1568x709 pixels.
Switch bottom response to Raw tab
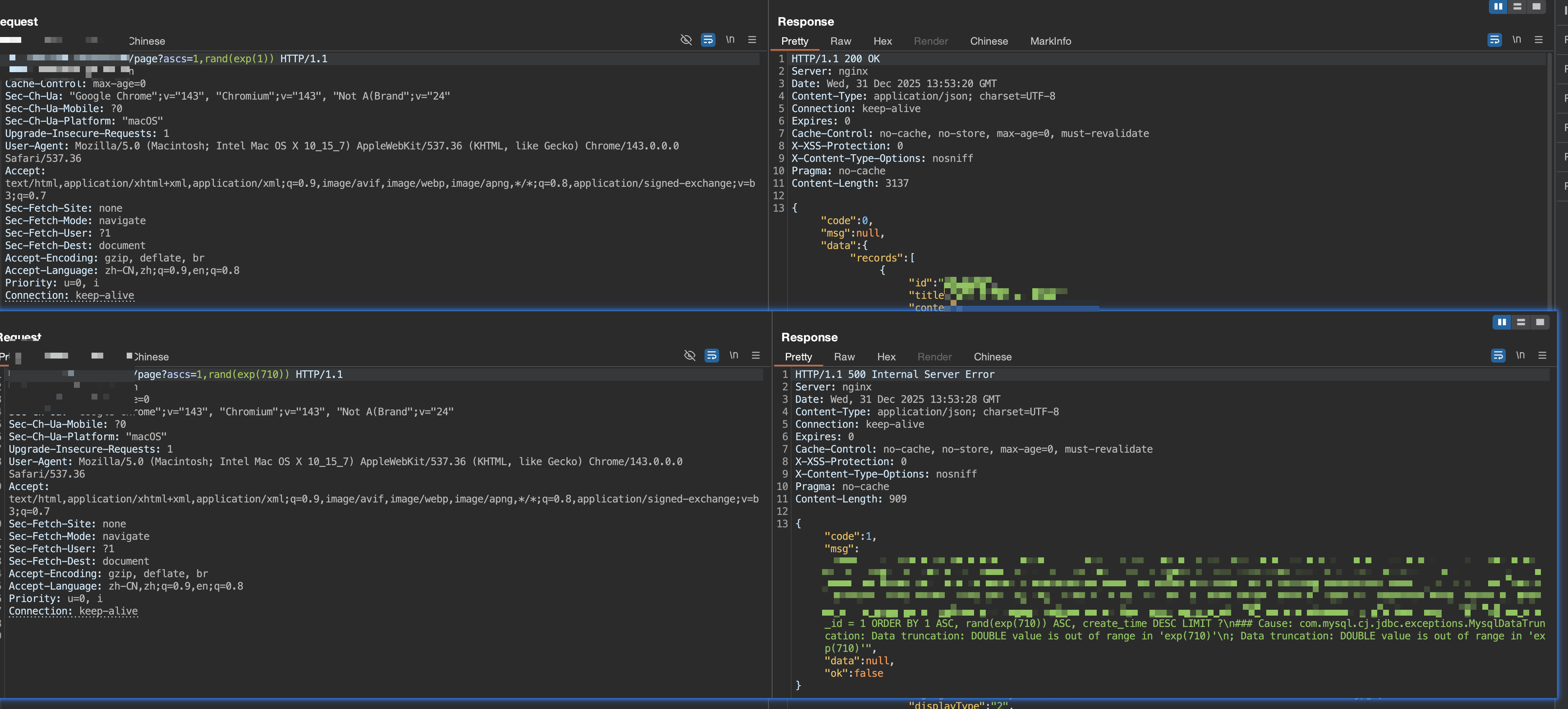844,357
